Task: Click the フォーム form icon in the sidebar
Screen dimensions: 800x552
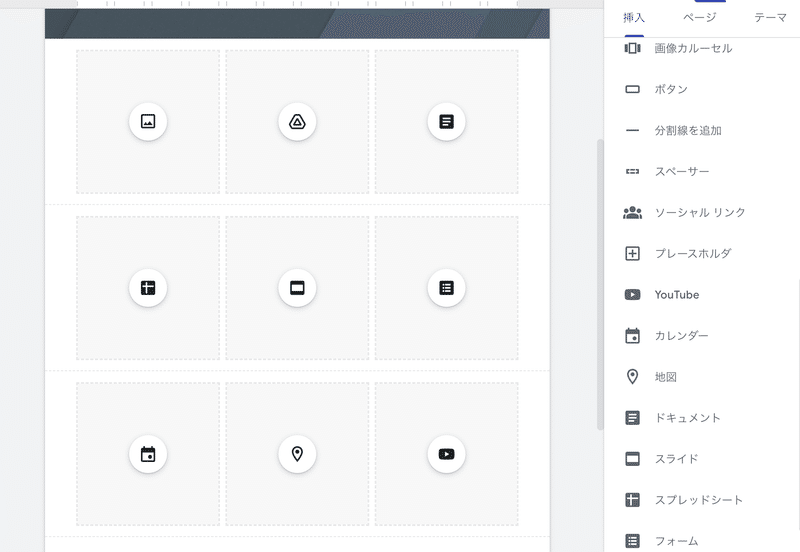Action: pos(632,541)
